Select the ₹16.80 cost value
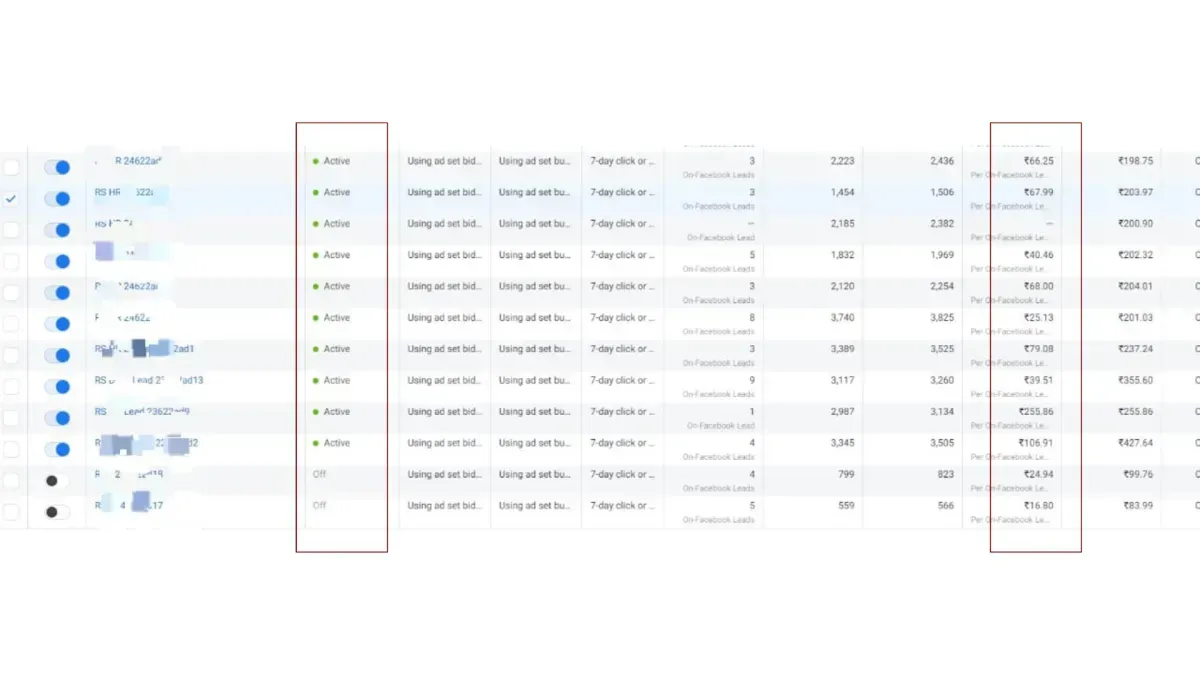Viewport: 1200px width, 675px height. point(1038,505)
